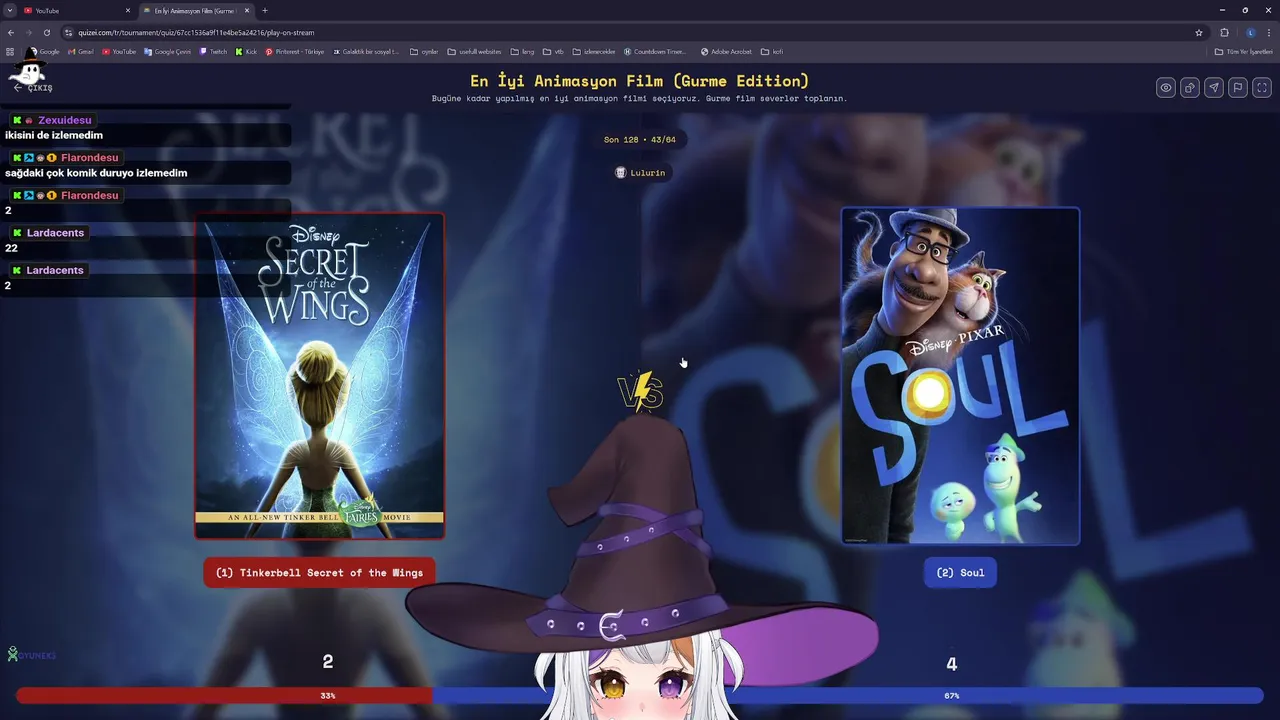The width and height of the screenshot is (1280, 720).
Task: Open the Chrome profile avatar
Action: click(x=1250, y=32)
